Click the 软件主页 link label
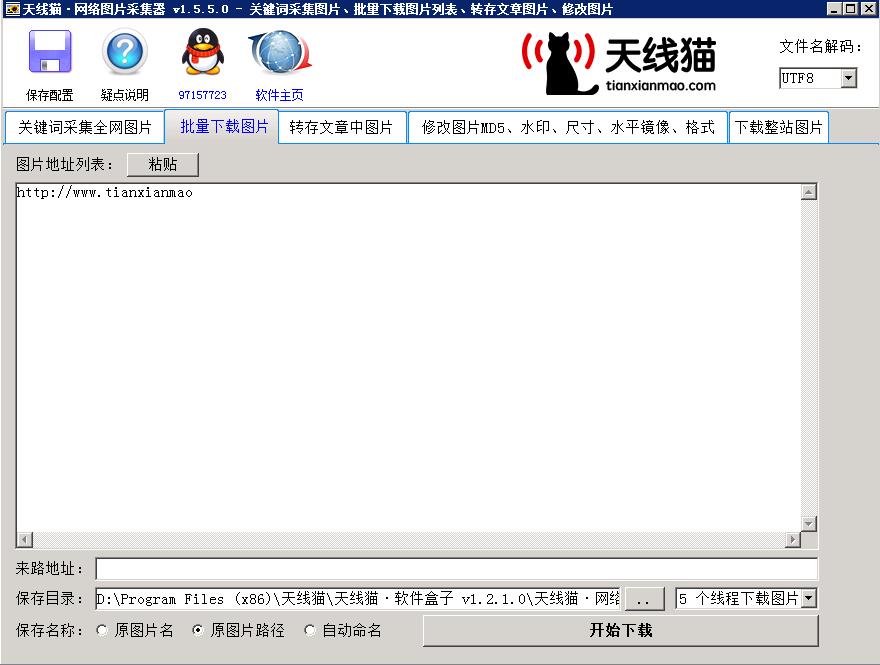Image resolution: width=880 pixels, height=665 pixels. click(x=279, y=95)
